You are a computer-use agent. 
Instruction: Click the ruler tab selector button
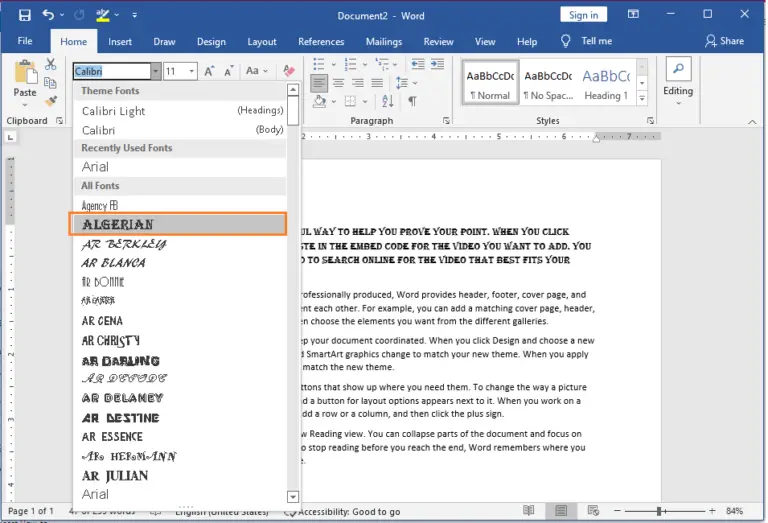pyautogui.click(x=10, y=138)
